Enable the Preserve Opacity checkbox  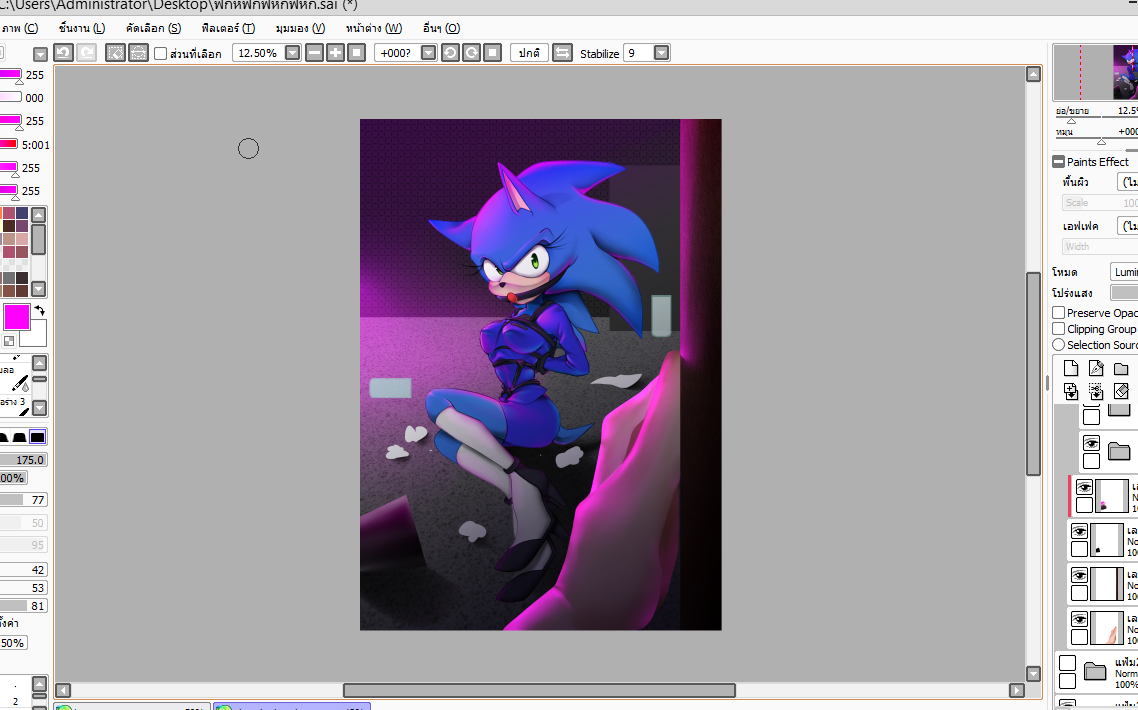click(x=1059, y=313)
